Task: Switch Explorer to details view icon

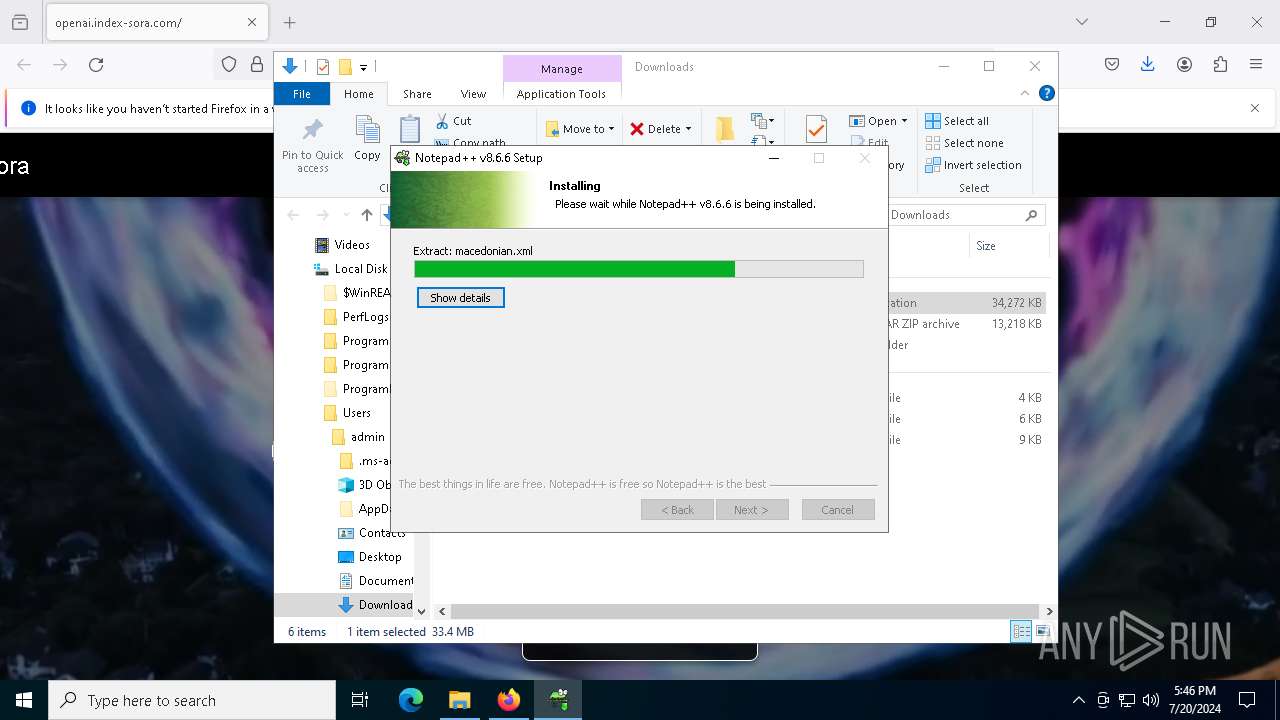Action: coord(1021,631)
